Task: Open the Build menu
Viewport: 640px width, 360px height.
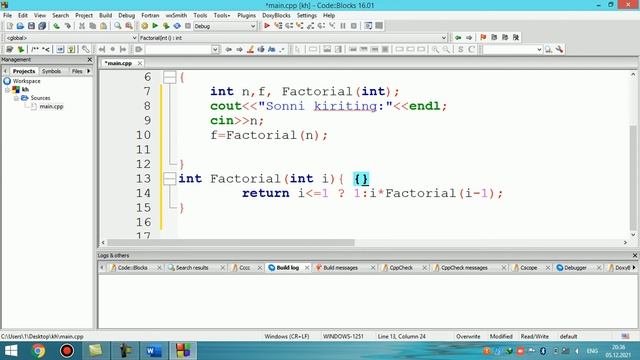Action: click(x=105, y=16)
